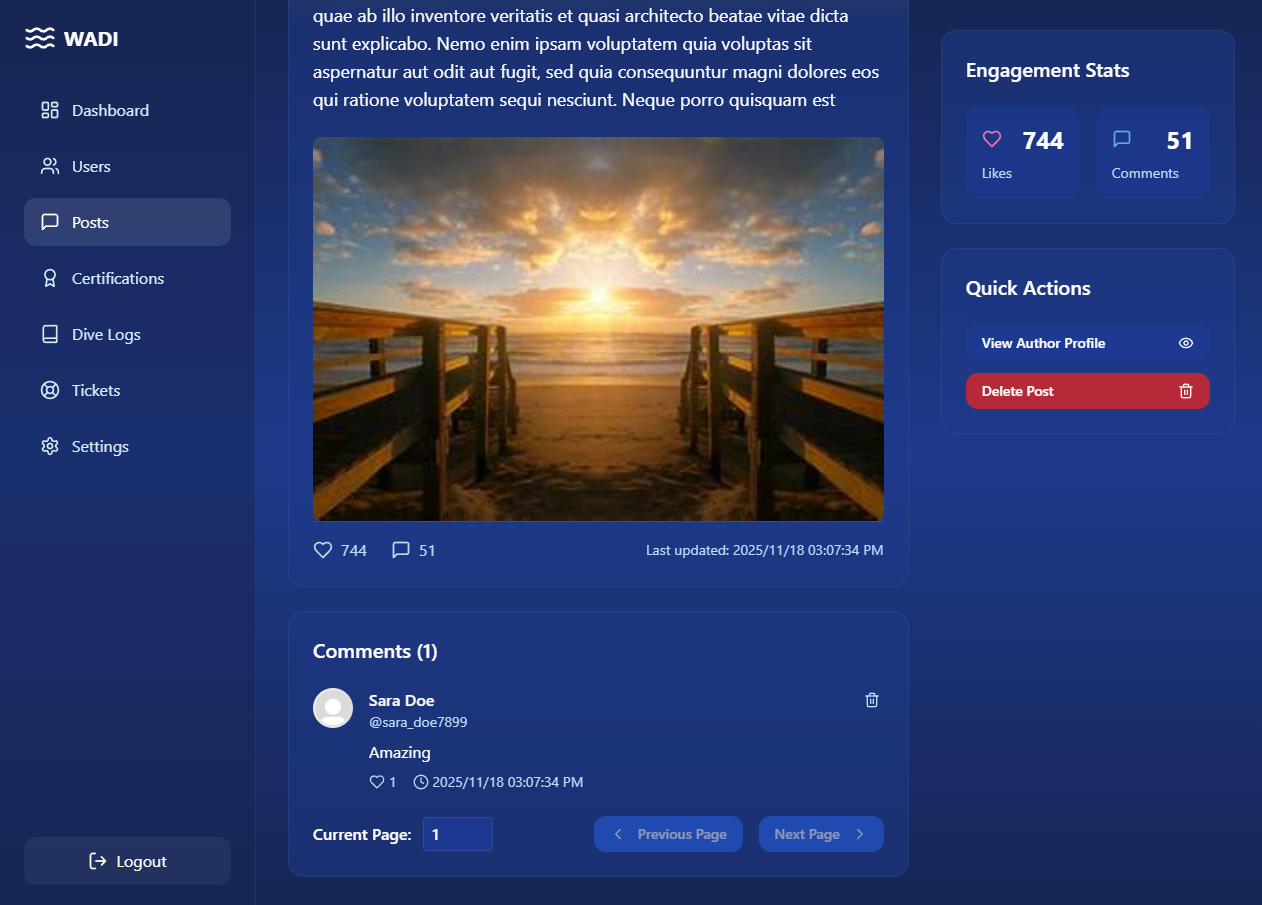Open the Settings page
The width and height of the screenshot is (1262, 905).
[100, 446]
